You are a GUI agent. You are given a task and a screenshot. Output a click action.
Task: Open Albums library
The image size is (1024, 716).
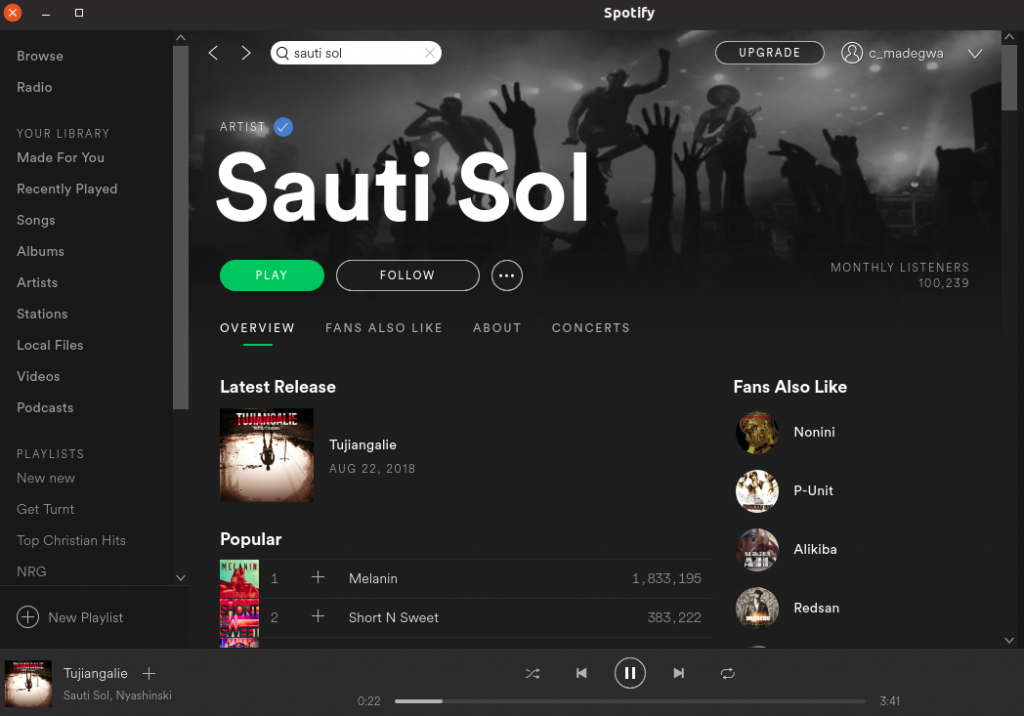40,252
